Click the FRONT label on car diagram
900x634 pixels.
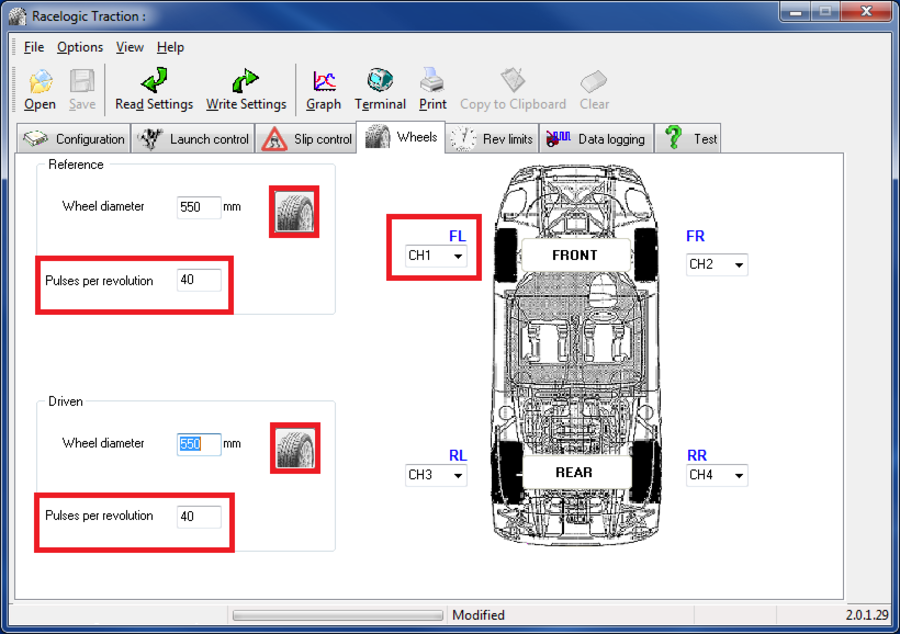575,255
